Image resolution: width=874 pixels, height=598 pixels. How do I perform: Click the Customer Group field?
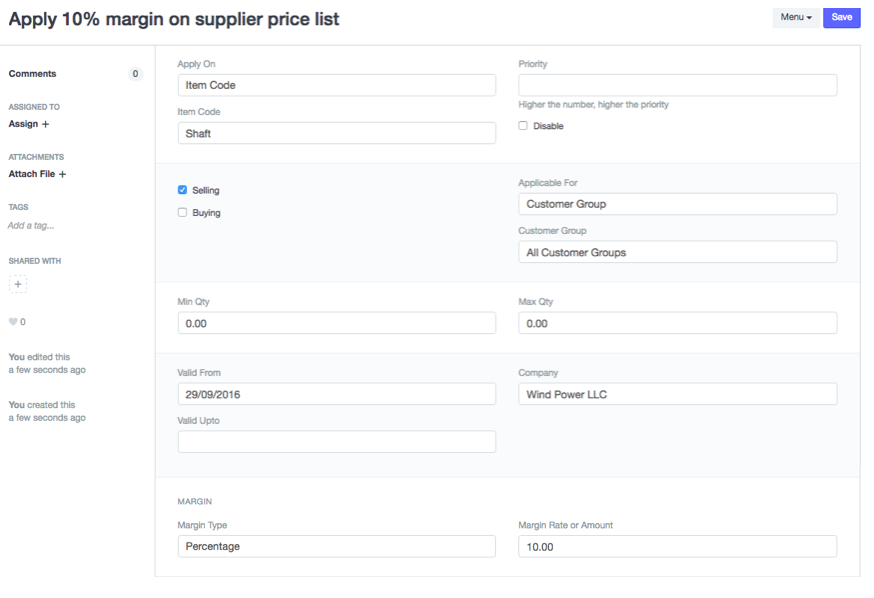tap(677, 252)
